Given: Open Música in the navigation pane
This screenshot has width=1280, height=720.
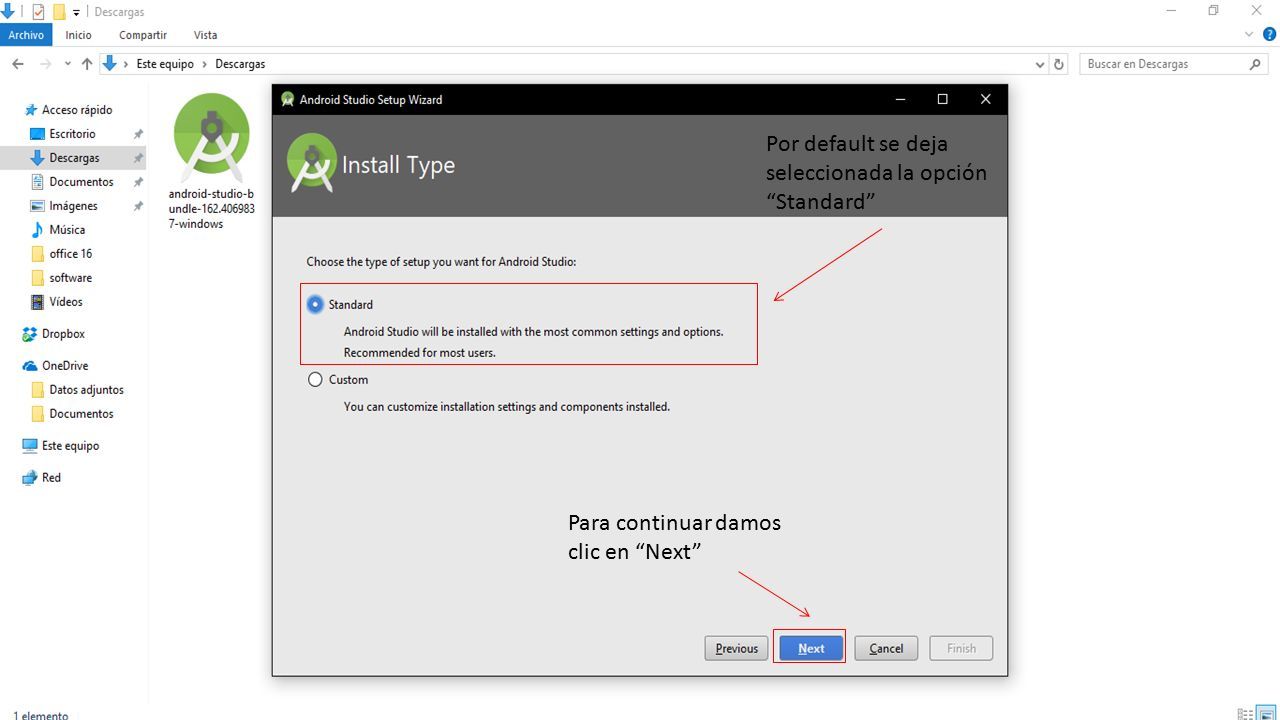Looking at the screenshot, I should [x=66, y=230].
